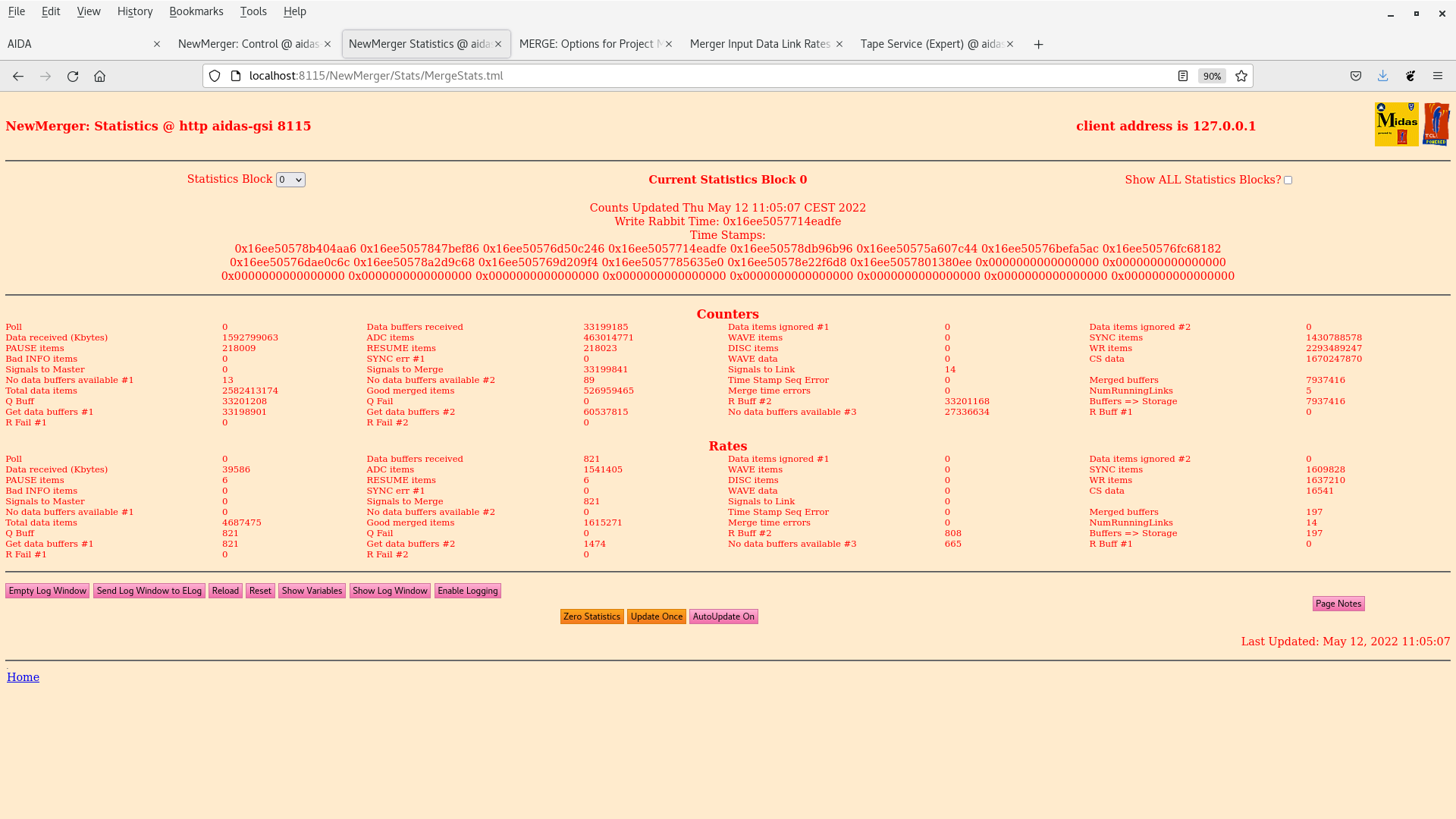Screen dimensions: 1456x819
Task: Click Update Once button
Action: [657, 617]
